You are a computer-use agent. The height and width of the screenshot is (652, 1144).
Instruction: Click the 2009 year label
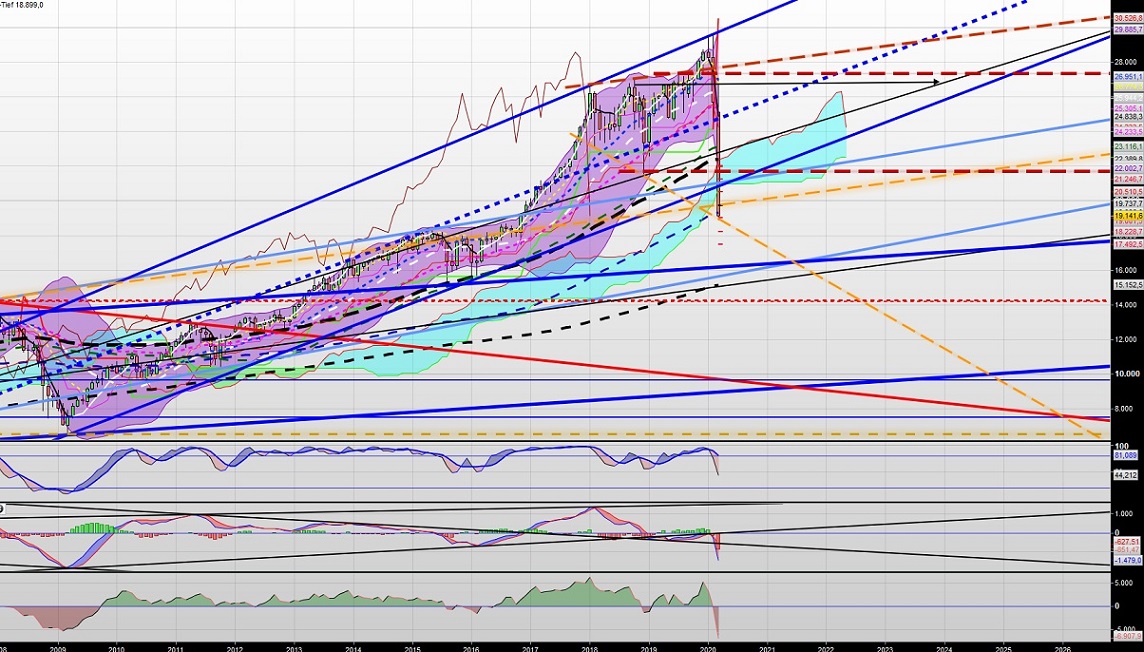pos(57,648)
